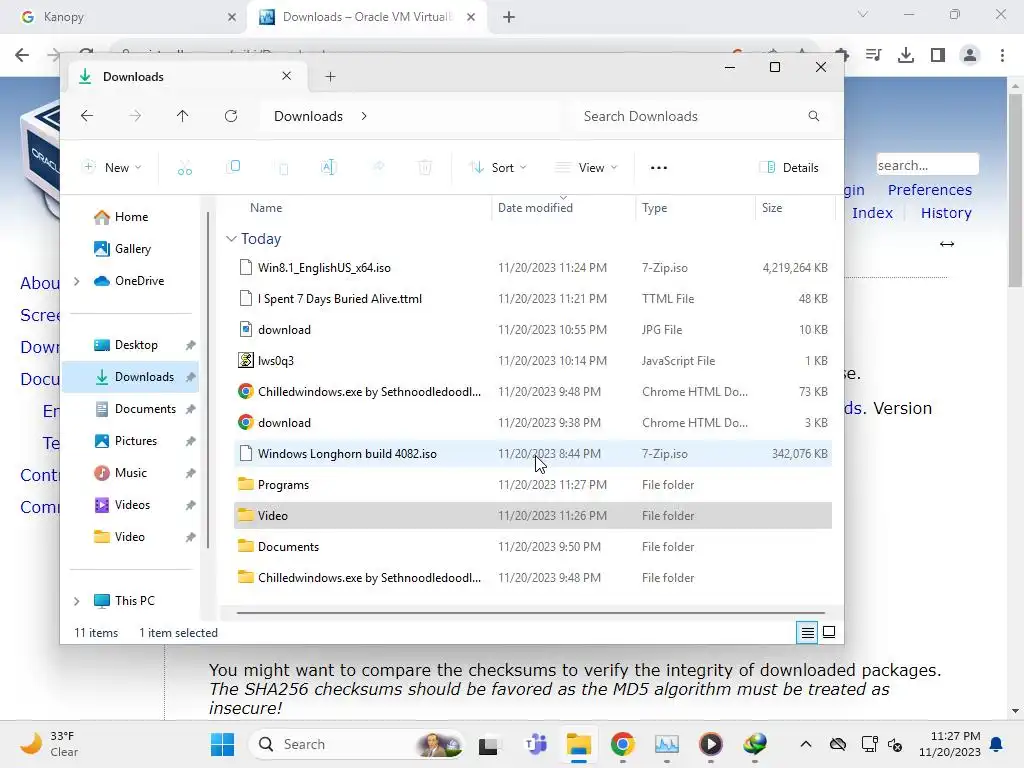1024x768 pixels.
Task: Expand OneDrive in the navigation pane
Action: [76, 281]
